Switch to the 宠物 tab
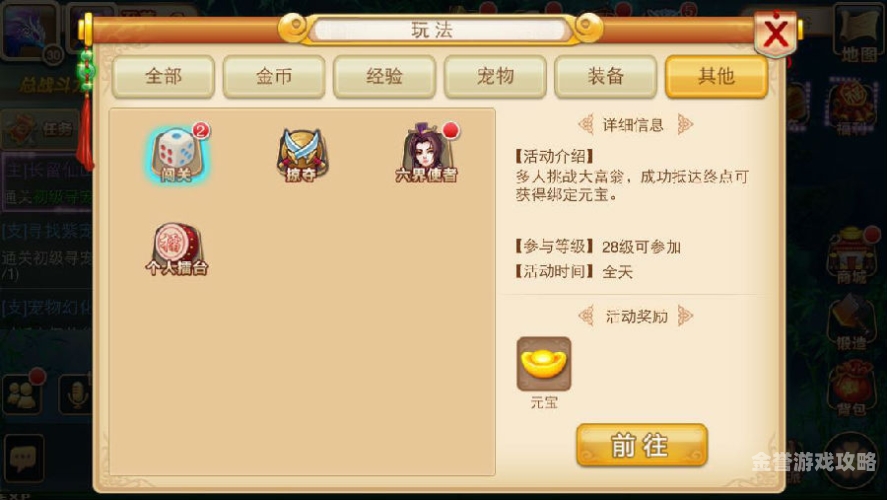This screenshot has width=887, height=500. (x=495, y=76)
